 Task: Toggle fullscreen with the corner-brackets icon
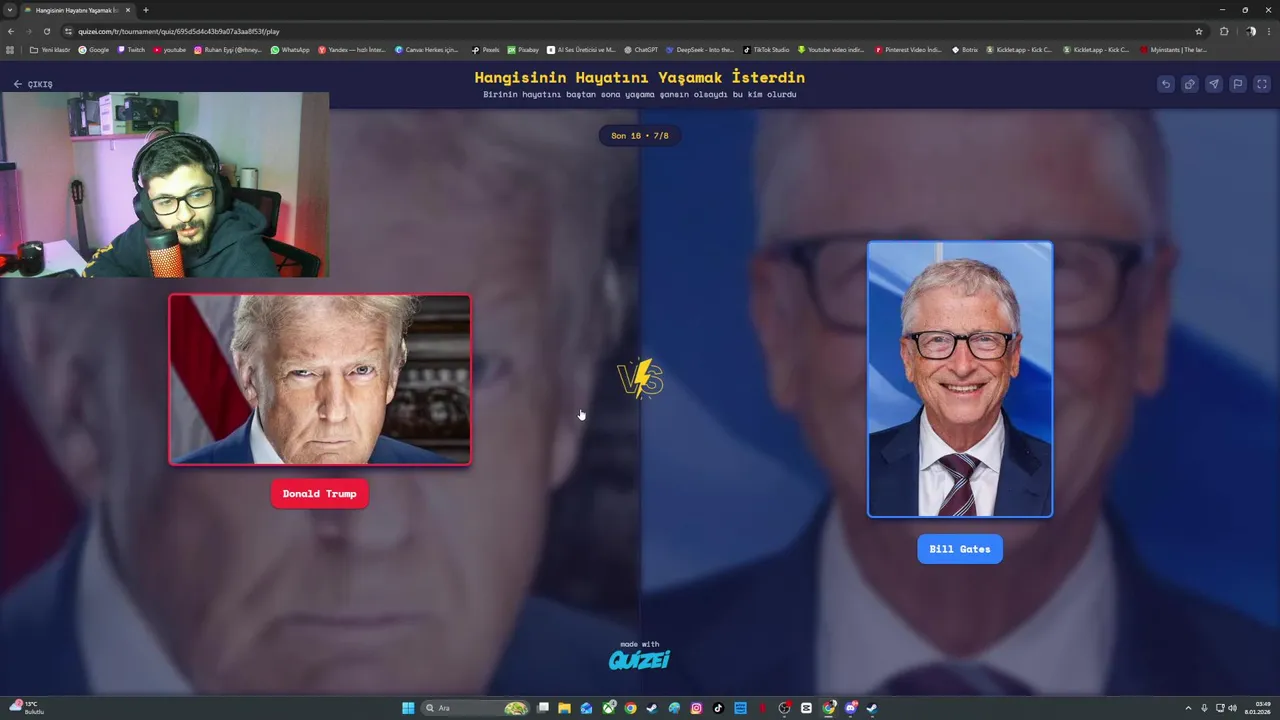tap(1262, 84)
